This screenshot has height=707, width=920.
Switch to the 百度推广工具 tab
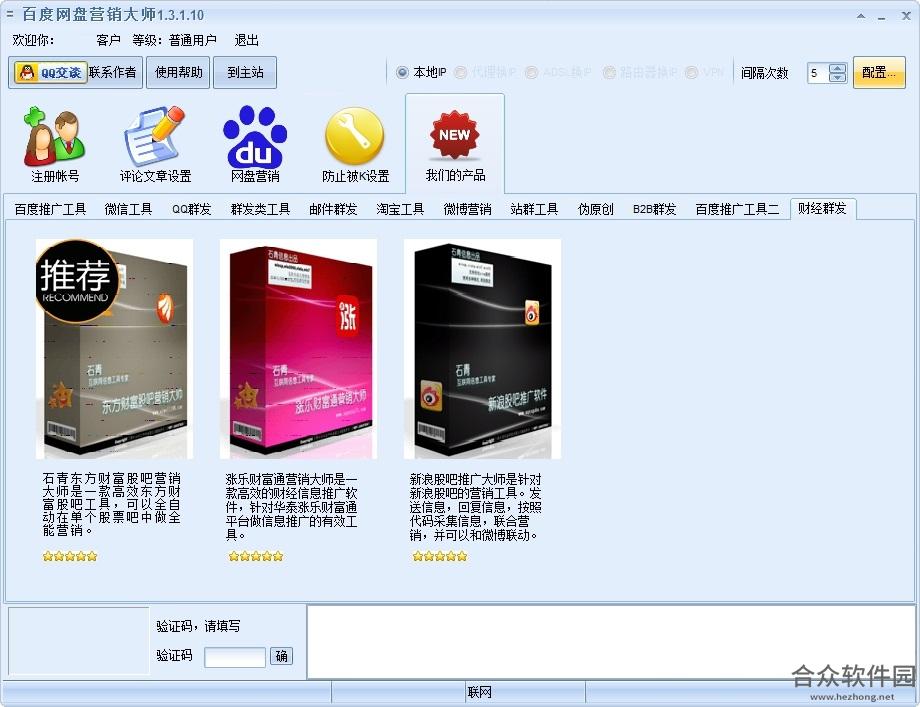click(50, 209)
